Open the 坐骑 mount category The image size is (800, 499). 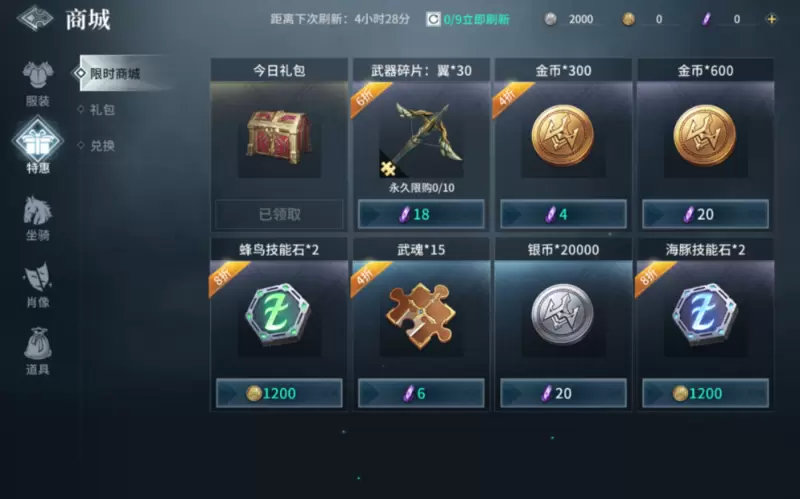pyautogui.click(x=38, y=218)
